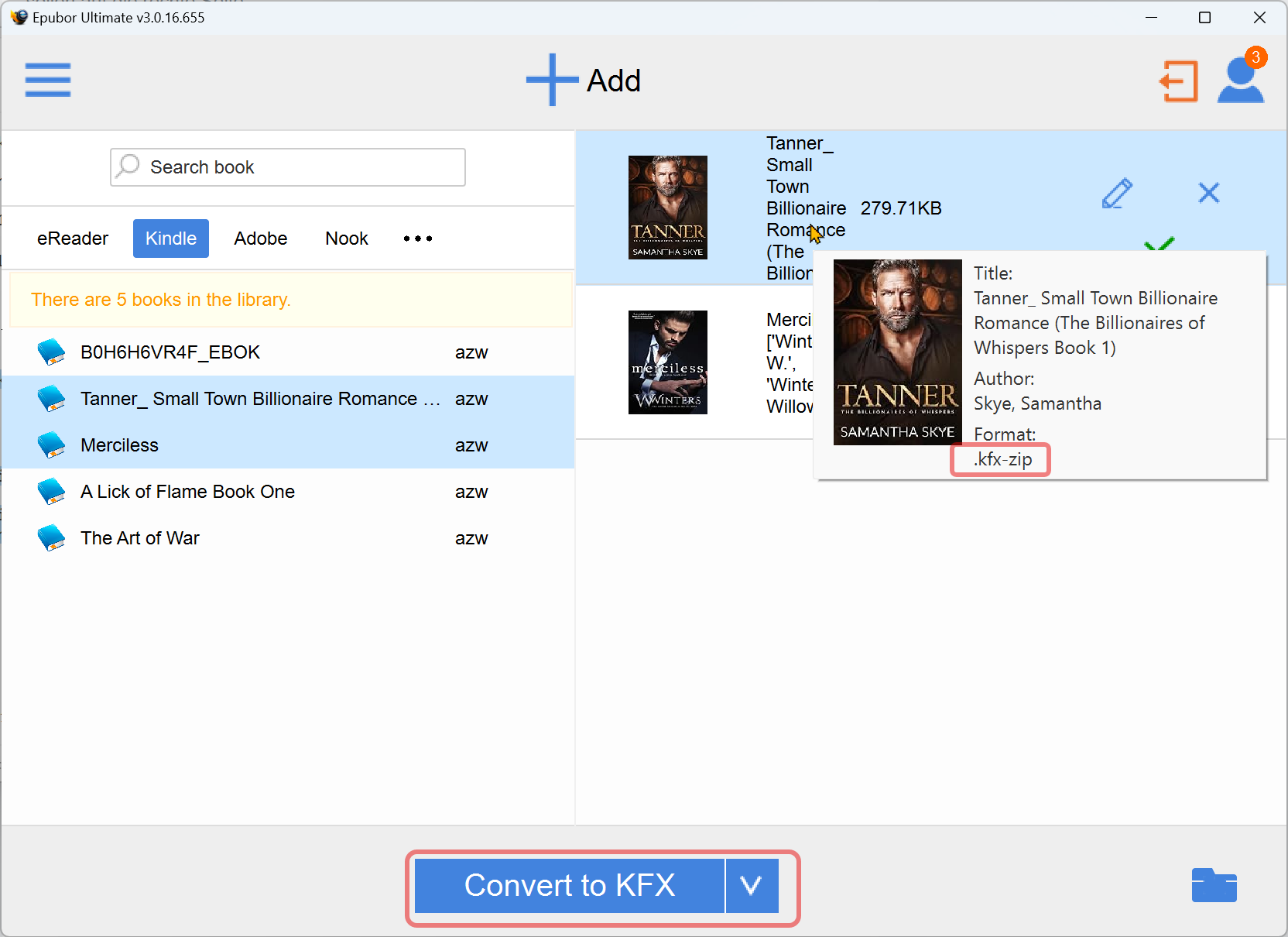This screenshot has height=937, width=1288.
Task: Select Merciless in the library list
Action: point(288,445)
